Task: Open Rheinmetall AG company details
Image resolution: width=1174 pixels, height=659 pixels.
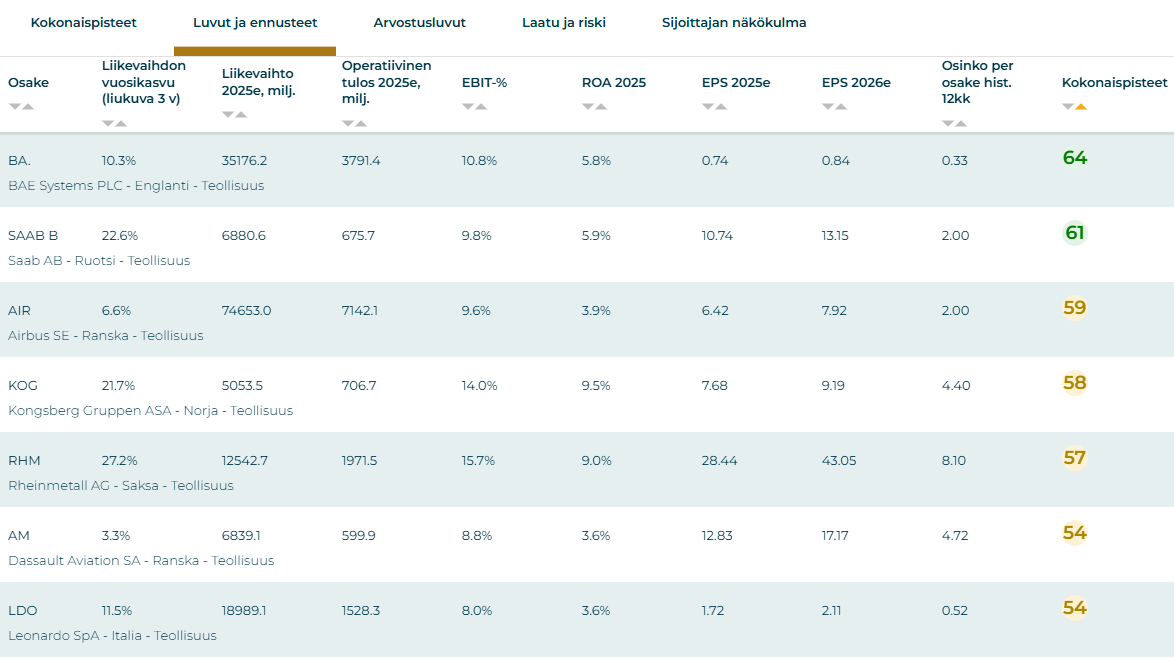Action: click(120, 486)
